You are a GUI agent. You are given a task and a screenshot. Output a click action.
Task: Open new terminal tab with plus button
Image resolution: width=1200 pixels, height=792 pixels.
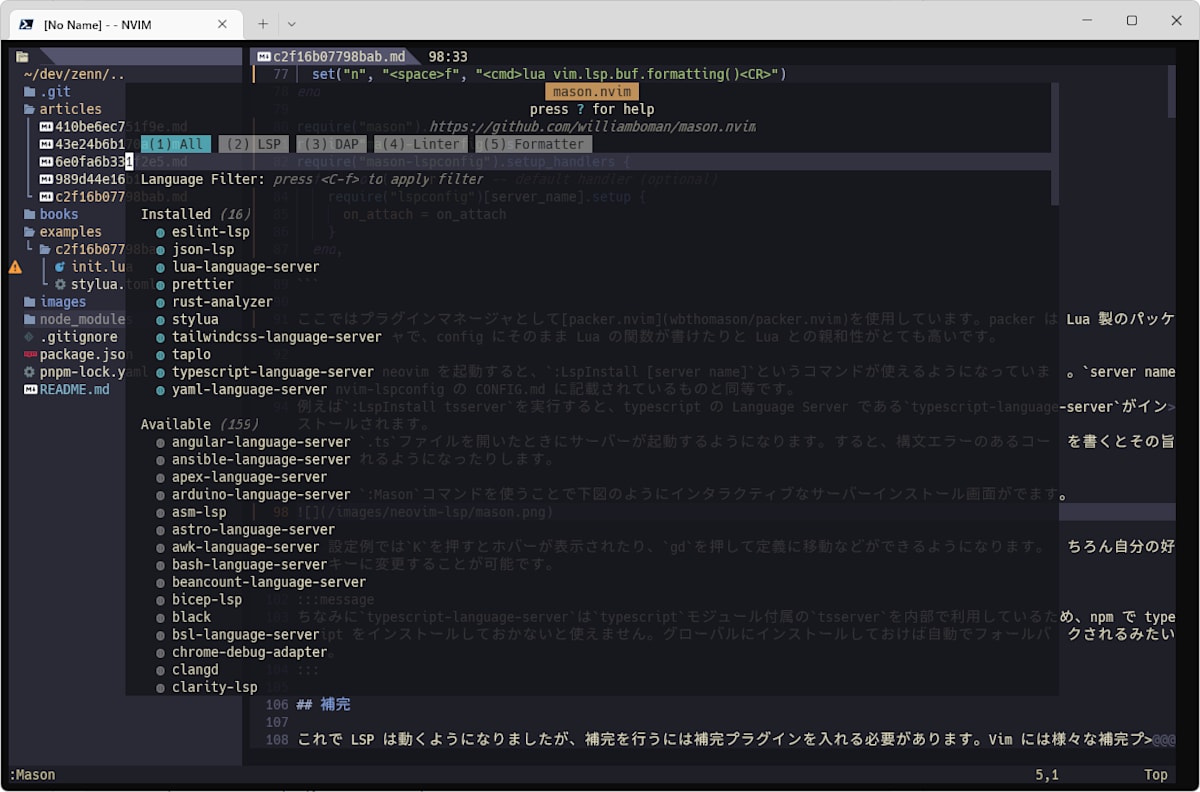pyautogui.click(x=263, y=24)
